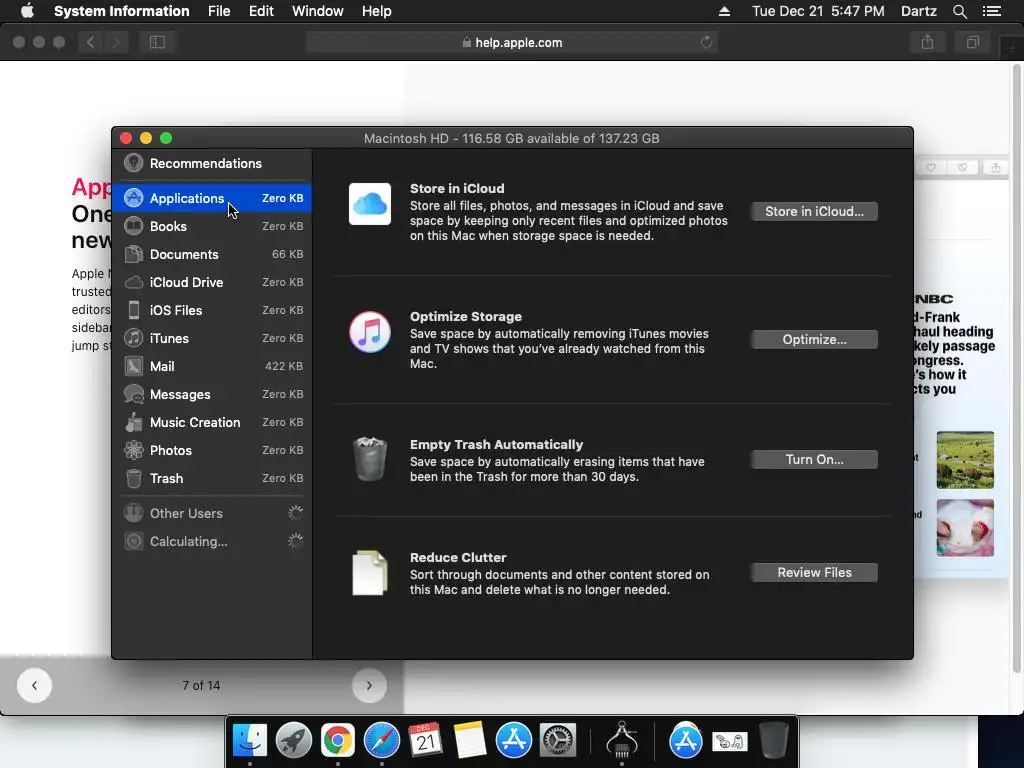
Task: Open the Help menu
Action: tap(377, 11)
